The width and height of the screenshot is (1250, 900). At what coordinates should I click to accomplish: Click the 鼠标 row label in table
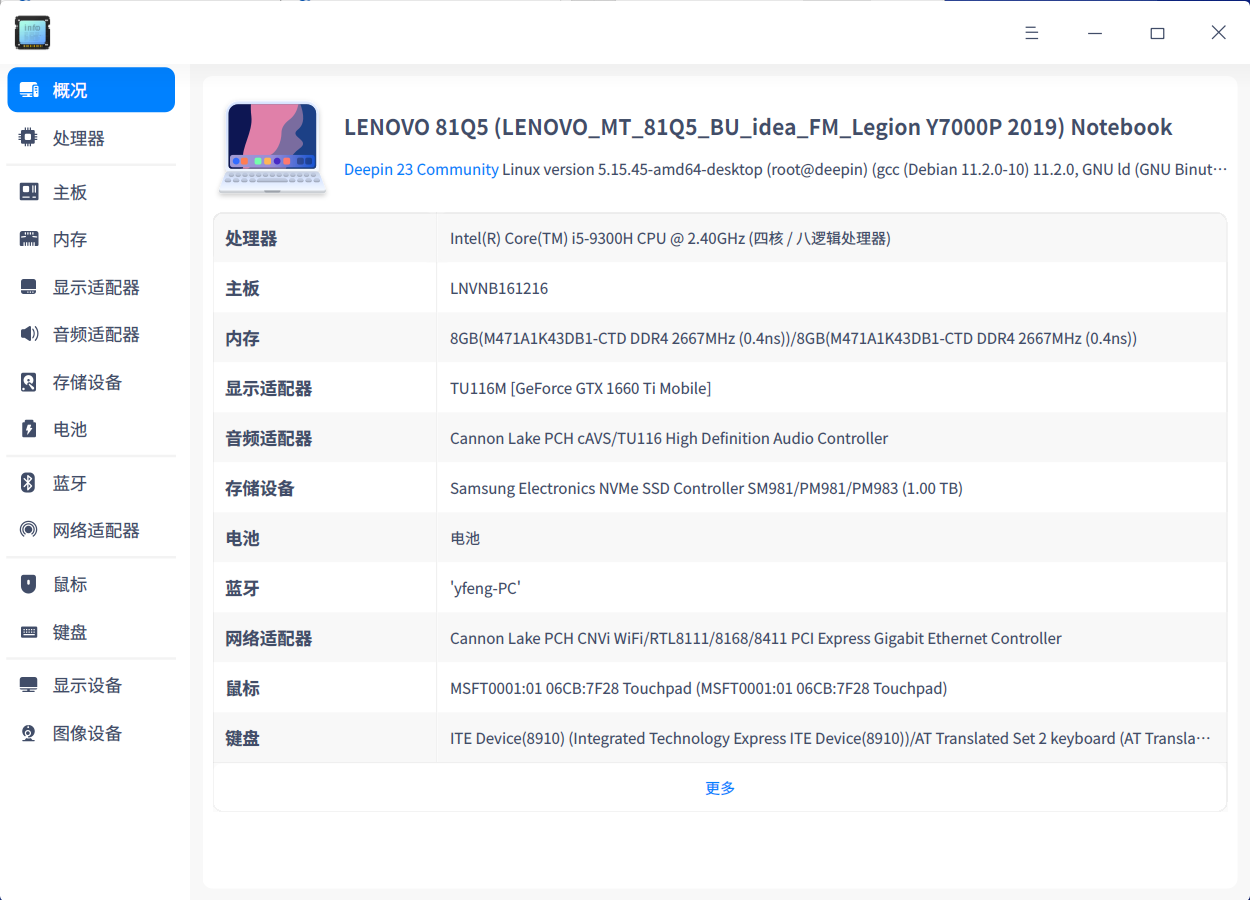[x=242, y=688]
